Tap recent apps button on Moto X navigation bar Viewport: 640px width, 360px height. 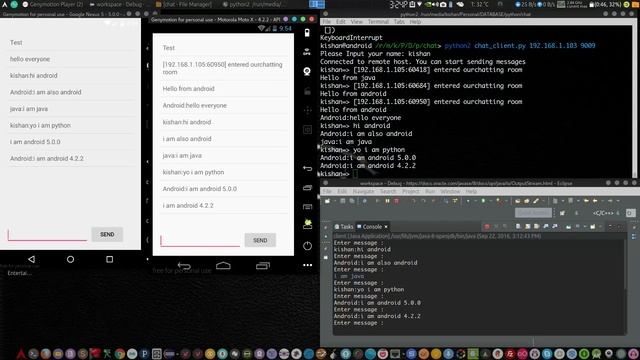click(263, 266)
